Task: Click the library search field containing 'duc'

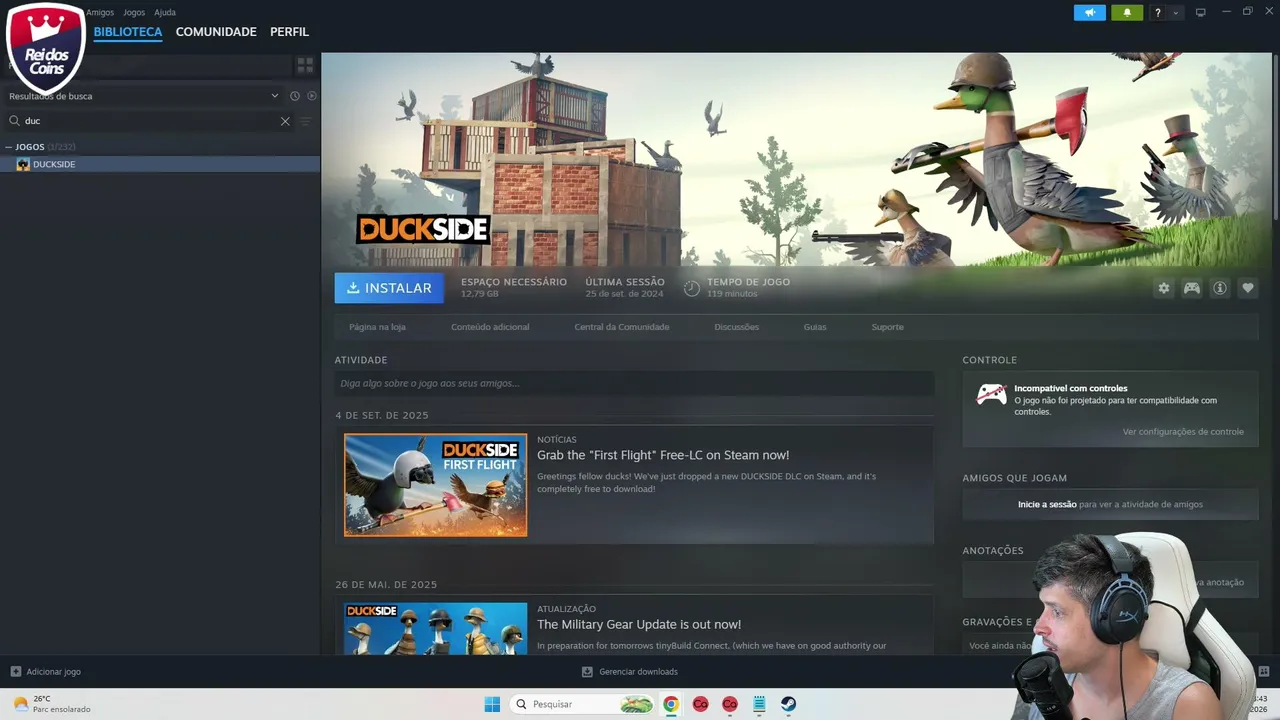Action: coord(150,121)
